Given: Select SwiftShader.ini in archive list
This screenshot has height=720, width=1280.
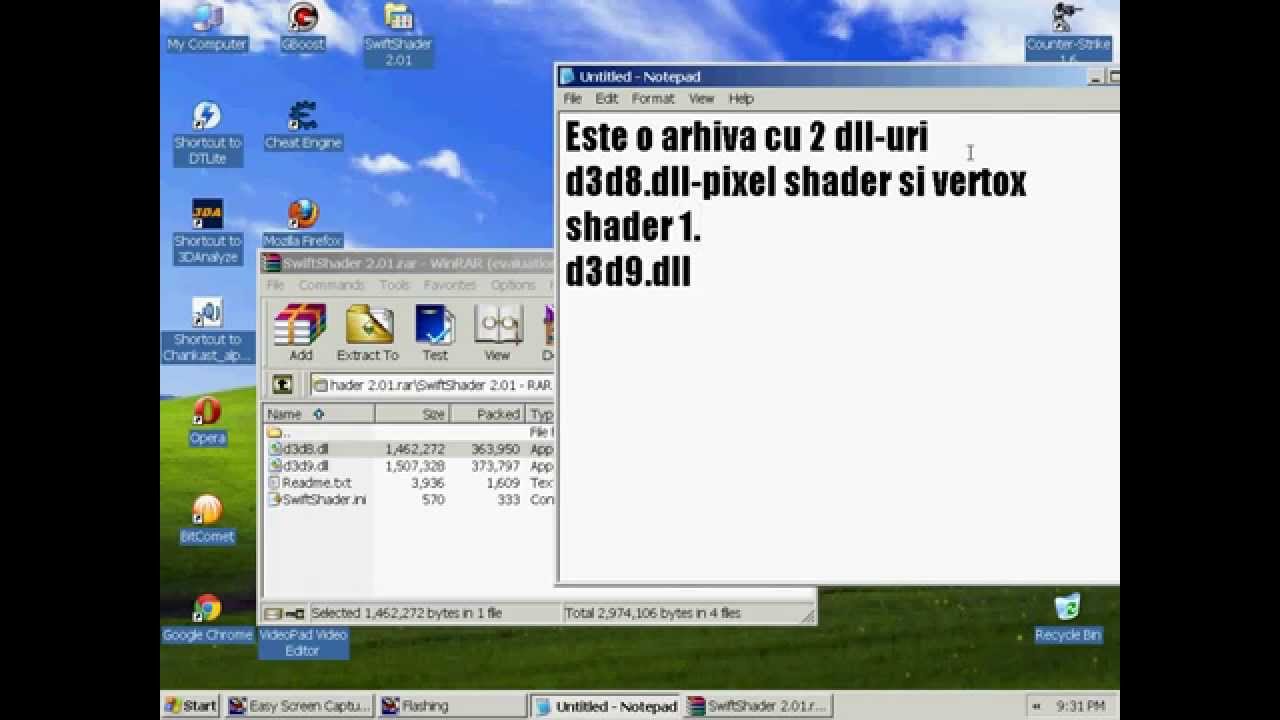Looking at the screenshot, I should pyautogui.click(x=409, y=499).
